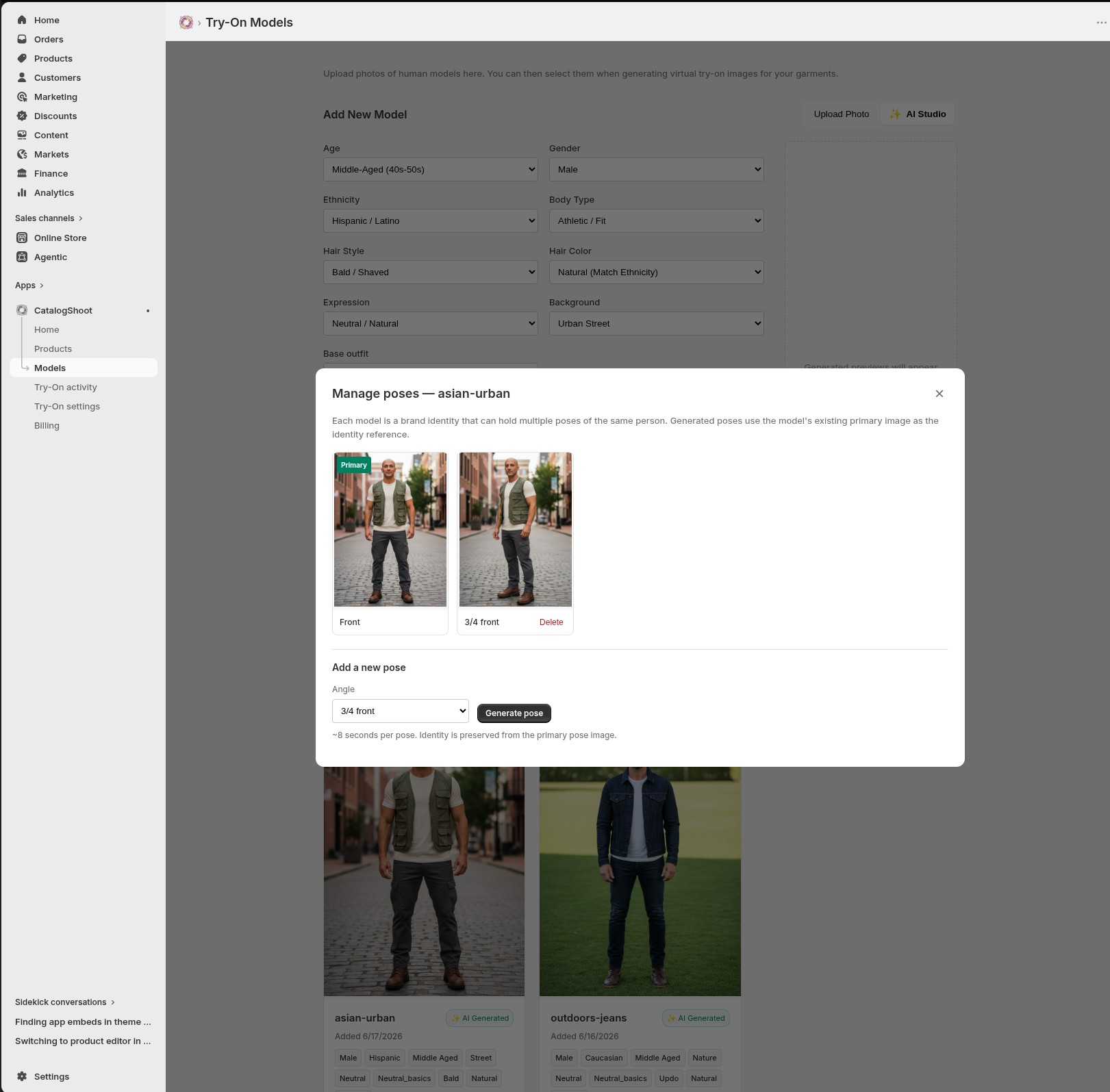Click the Caucasian tag on outdoors-jeans
Image resolution: width=1110 pixels, height=1092 pixels.
604,1058
